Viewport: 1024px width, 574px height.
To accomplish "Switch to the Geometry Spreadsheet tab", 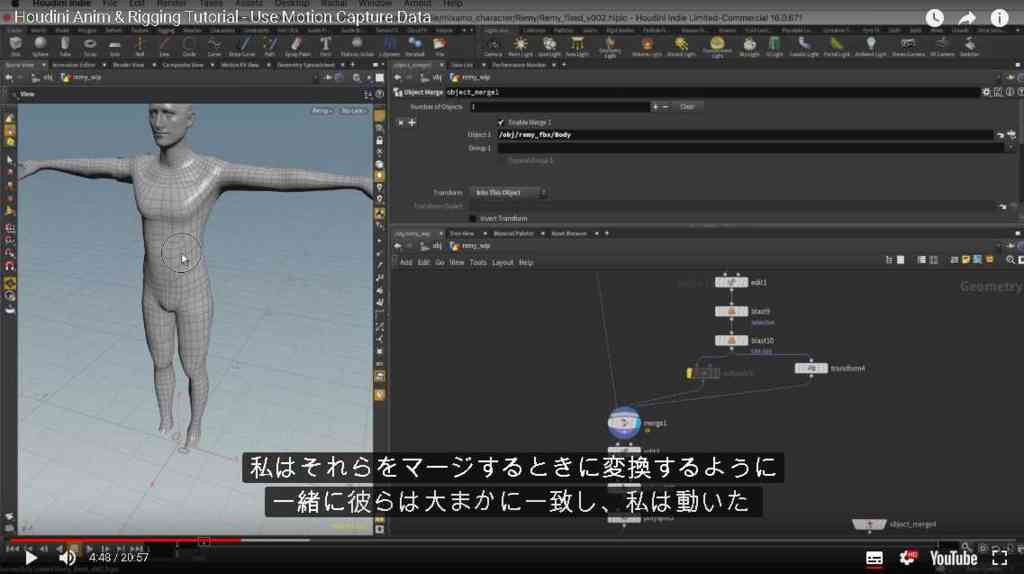I will (306, 65).
